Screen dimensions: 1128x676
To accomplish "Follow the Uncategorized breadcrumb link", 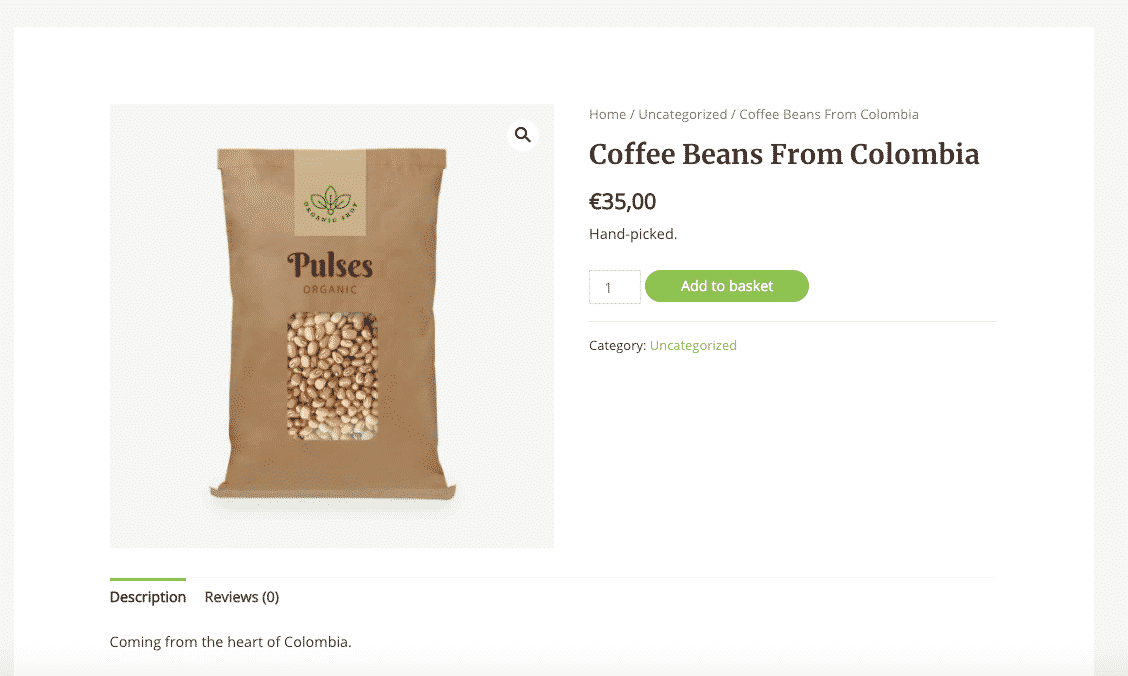I will click(x=682, y=114).
